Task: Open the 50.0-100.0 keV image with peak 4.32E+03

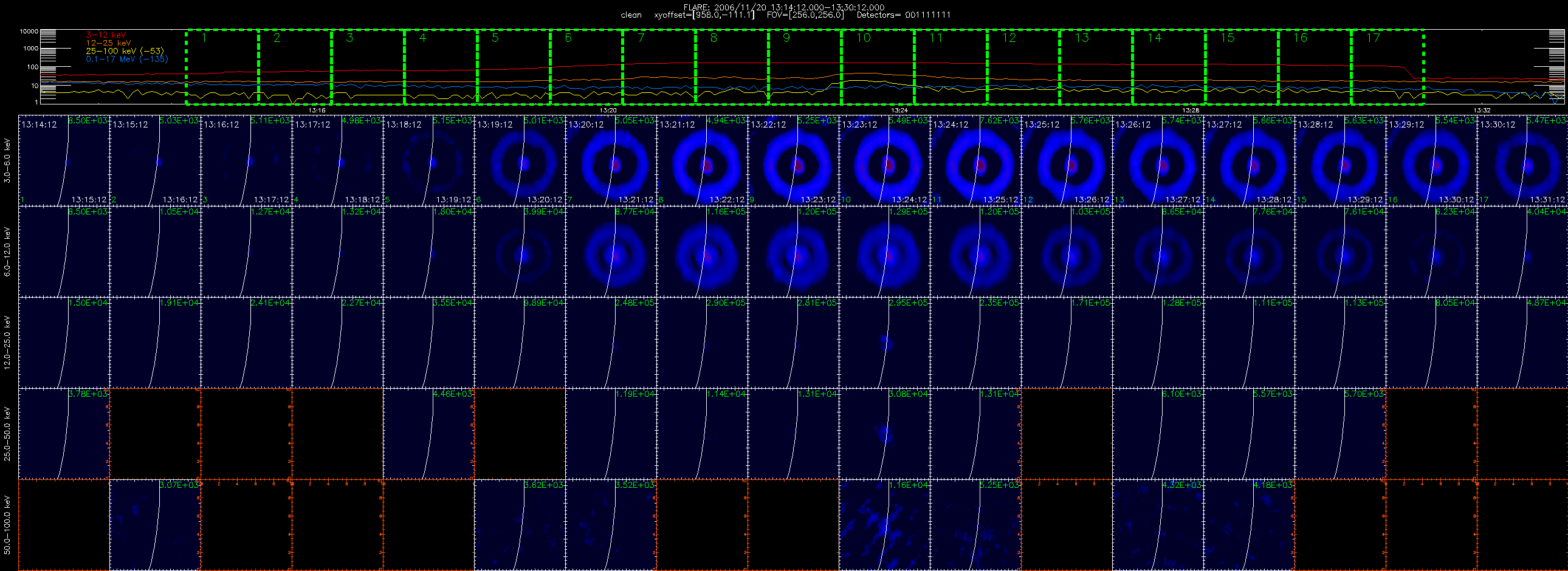Action: point(1158,525)
